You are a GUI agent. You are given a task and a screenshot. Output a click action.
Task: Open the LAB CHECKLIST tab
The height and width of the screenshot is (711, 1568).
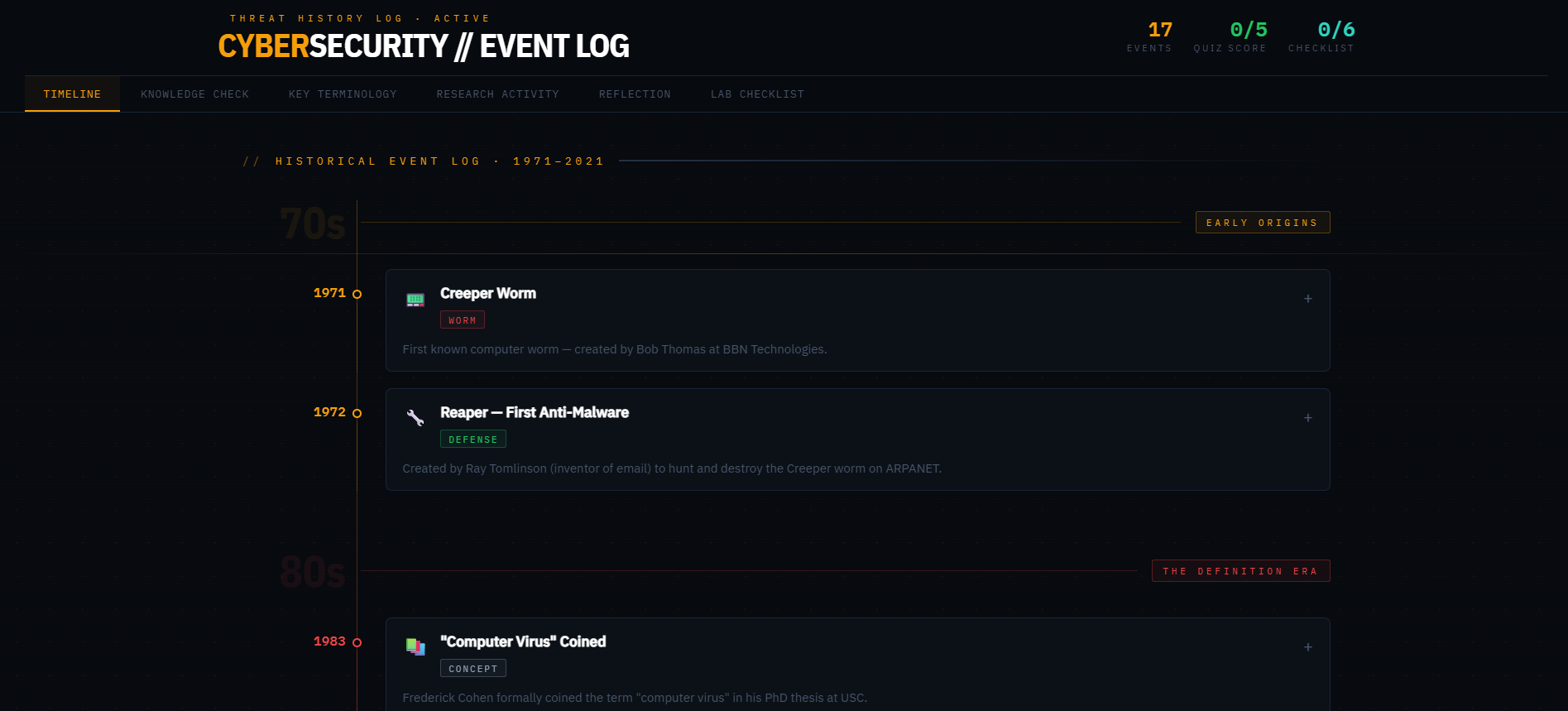pyautogui.click(x=756, y=94)
